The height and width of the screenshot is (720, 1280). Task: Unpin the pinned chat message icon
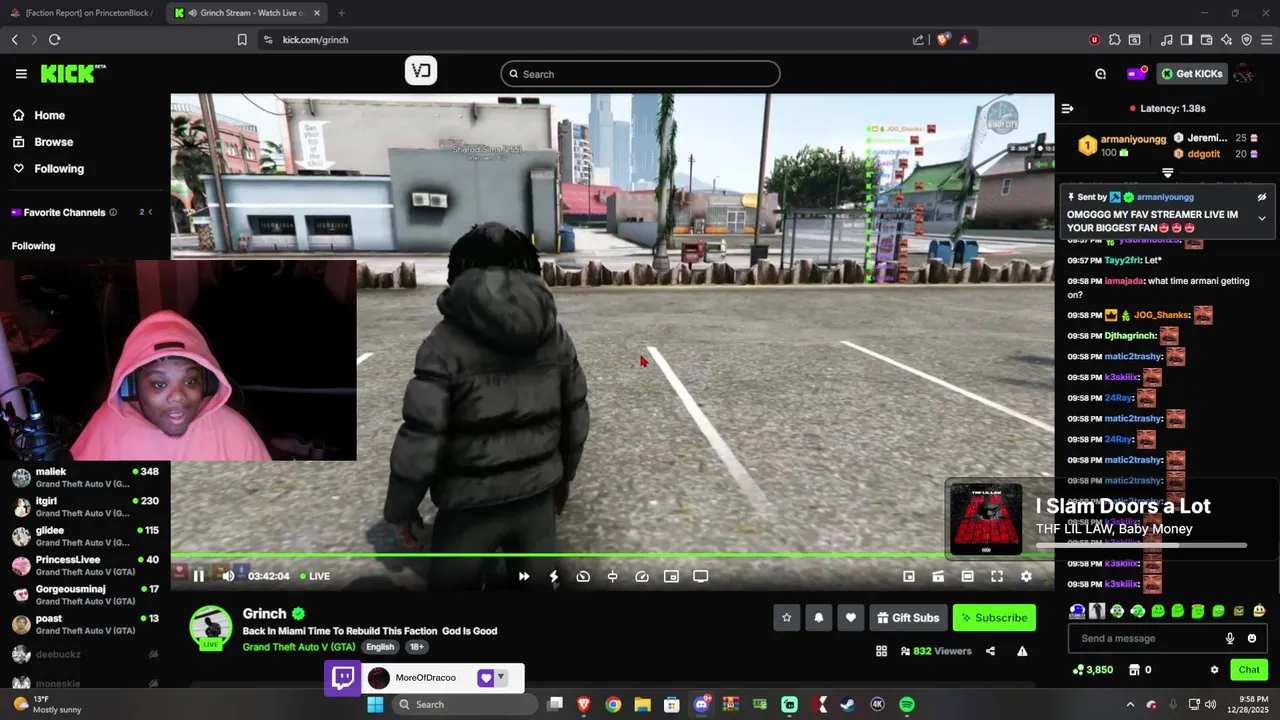1262,197
